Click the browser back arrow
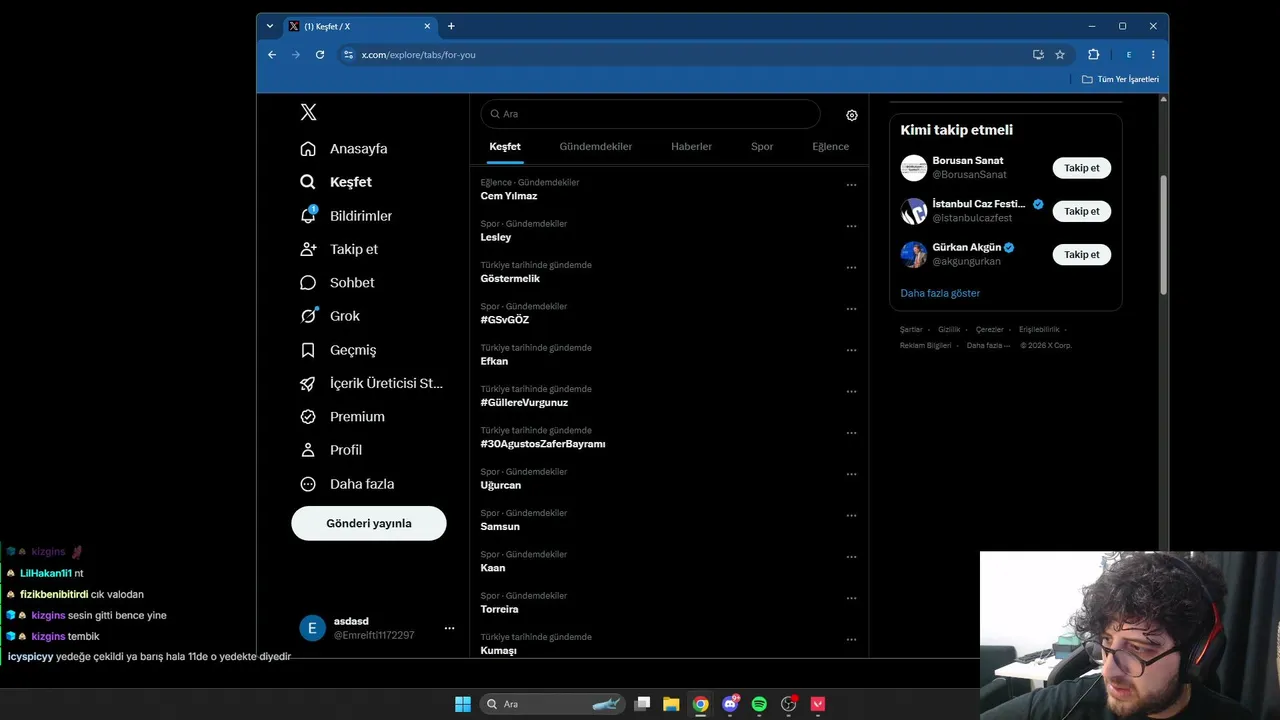 pyautogui.click(x=272, y=55)
